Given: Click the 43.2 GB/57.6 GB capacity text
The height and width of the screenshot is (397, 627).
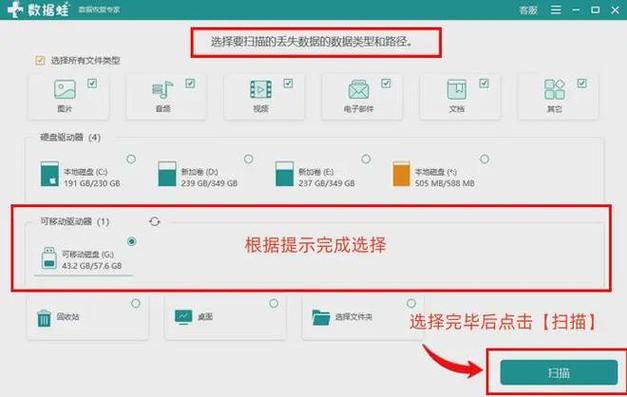Looking at the screenshot, I should (92, 265).
